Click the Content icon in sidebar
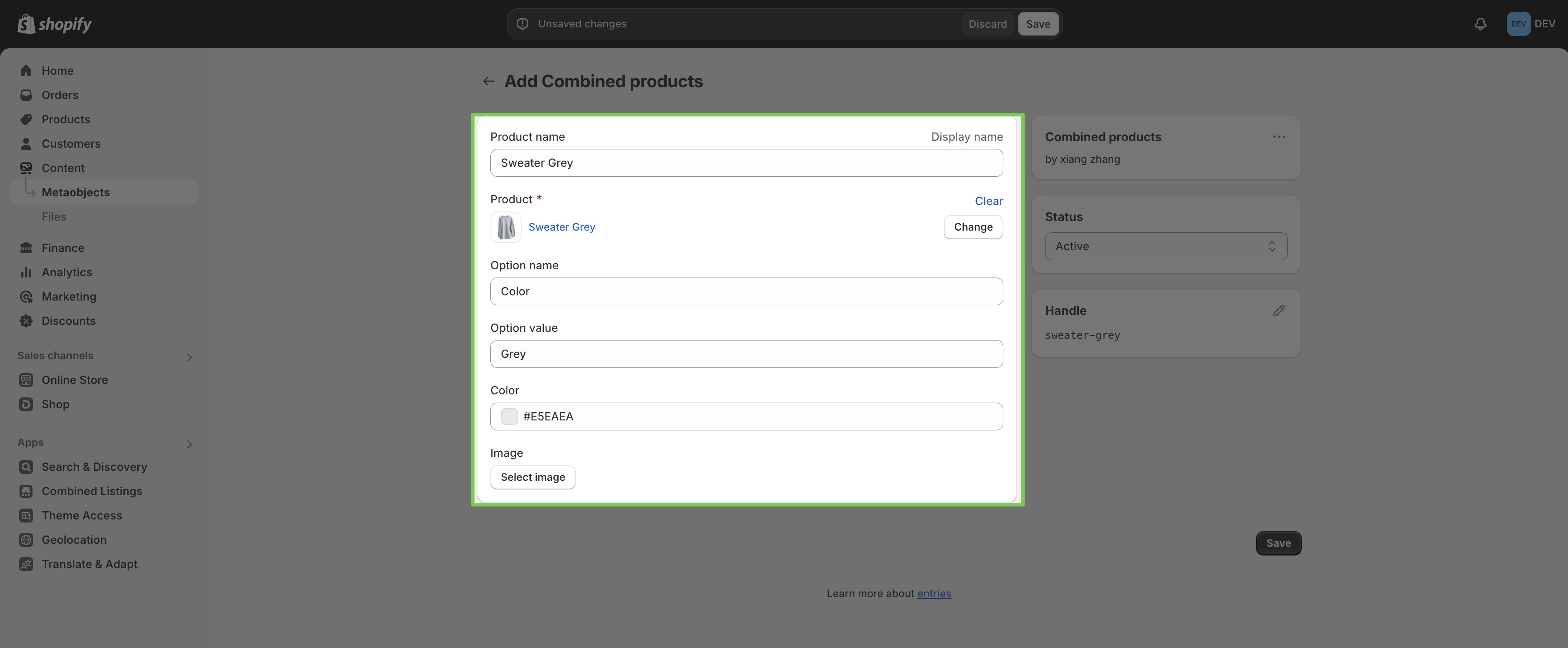1568x648 pixels. click(x=26, y=168)
